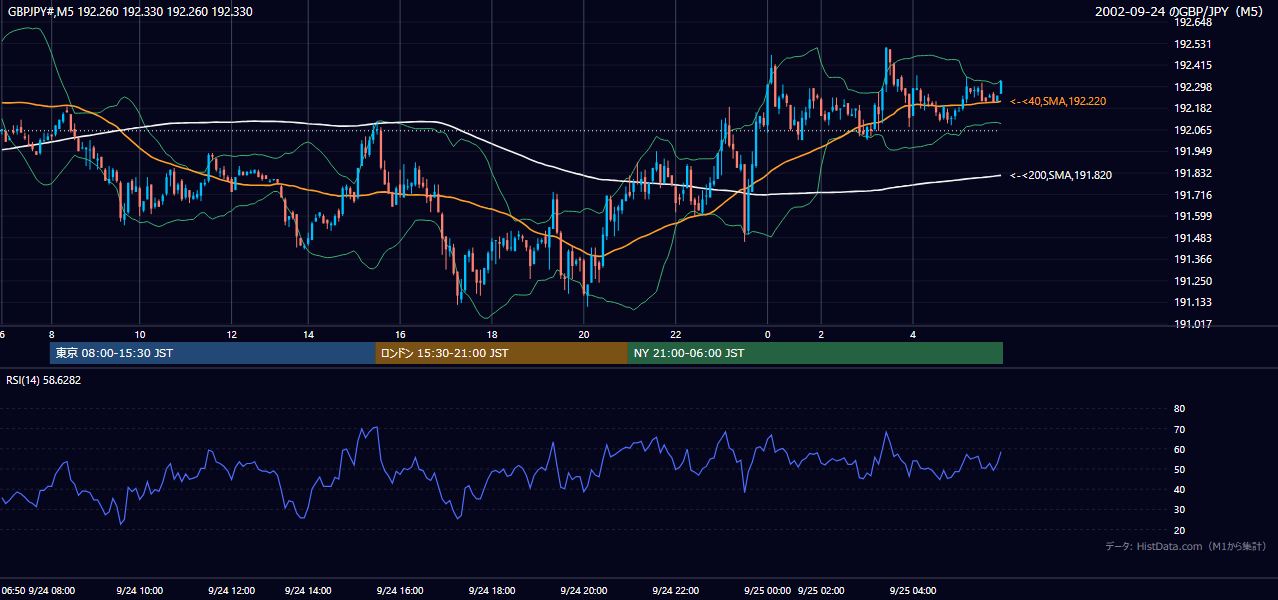
Task: Click price axis value 191.483
Action: coord(1192,238)
